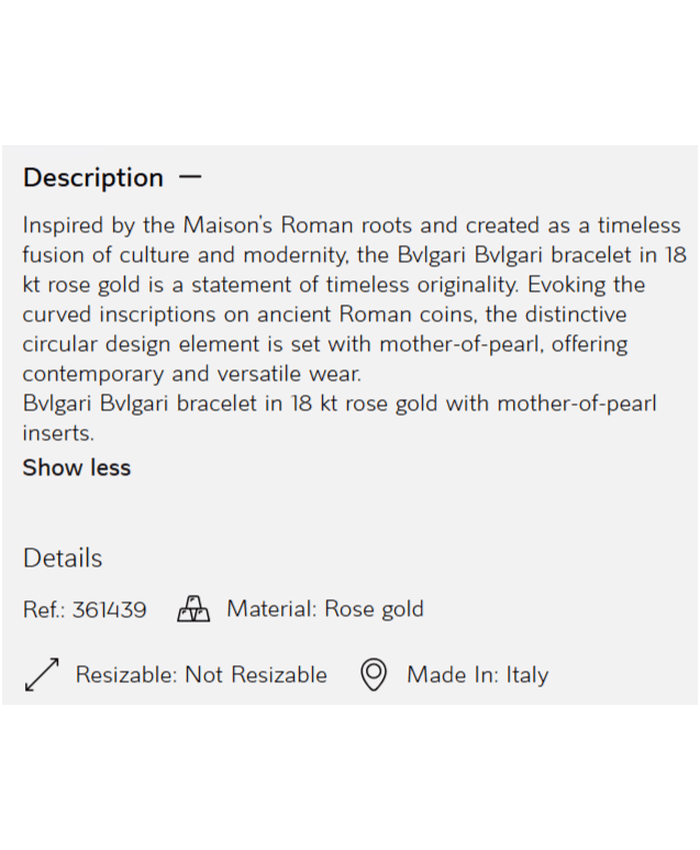This screenshot has height=850, width=700.
Task: Click the Details heading
Action: tap(62, 558)
